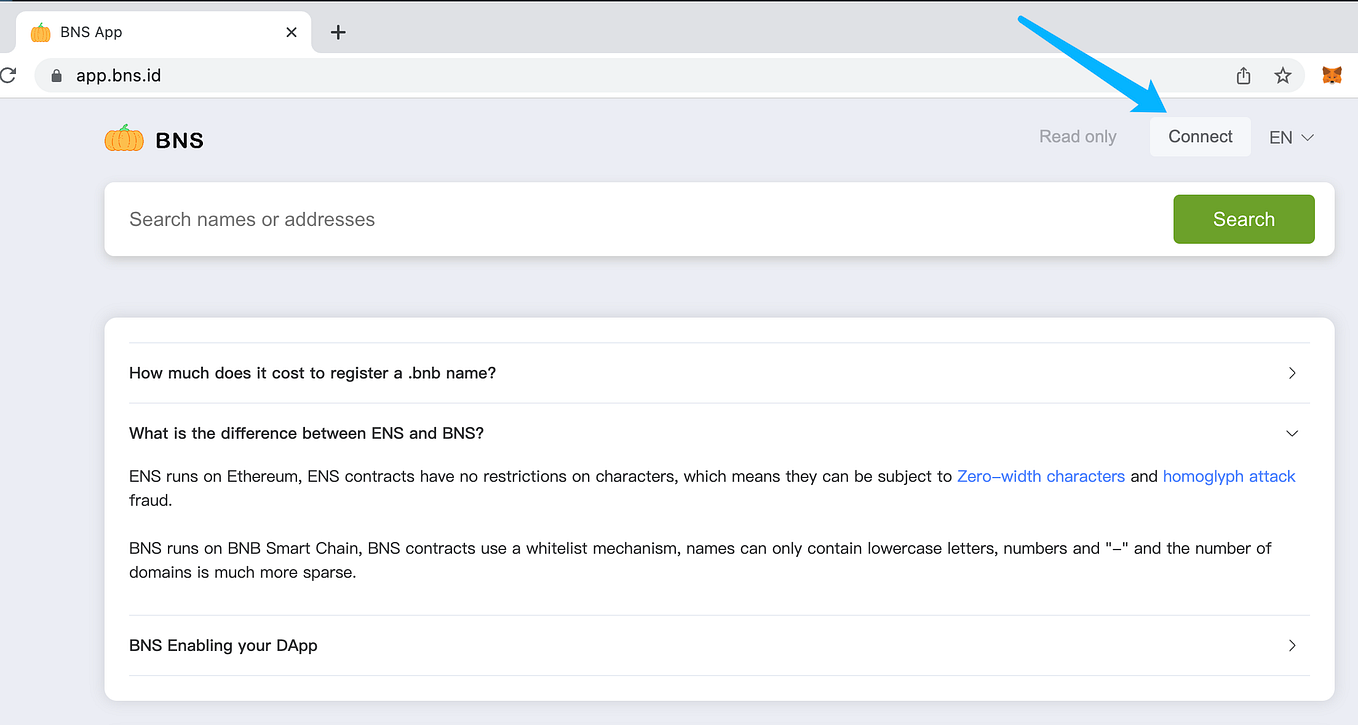Open the MetaMask extension icon
The width and height of the screenshot is (1358, 725).
[x=1332, y=74]
